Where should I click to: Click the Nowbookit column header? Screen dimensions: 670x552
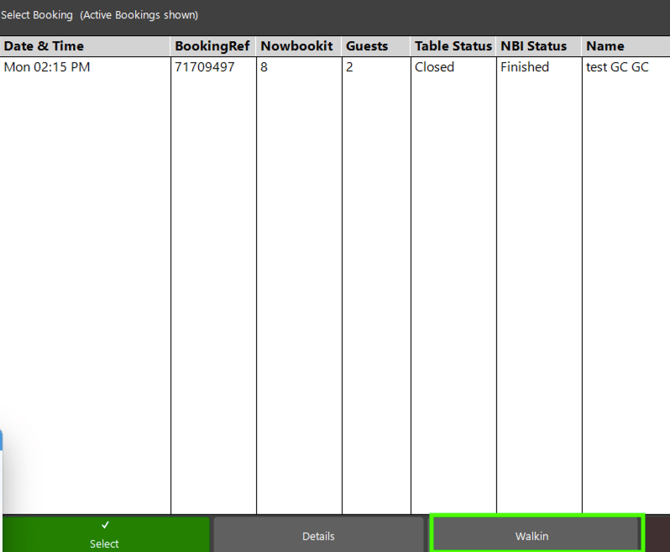[x=298, y=46]
